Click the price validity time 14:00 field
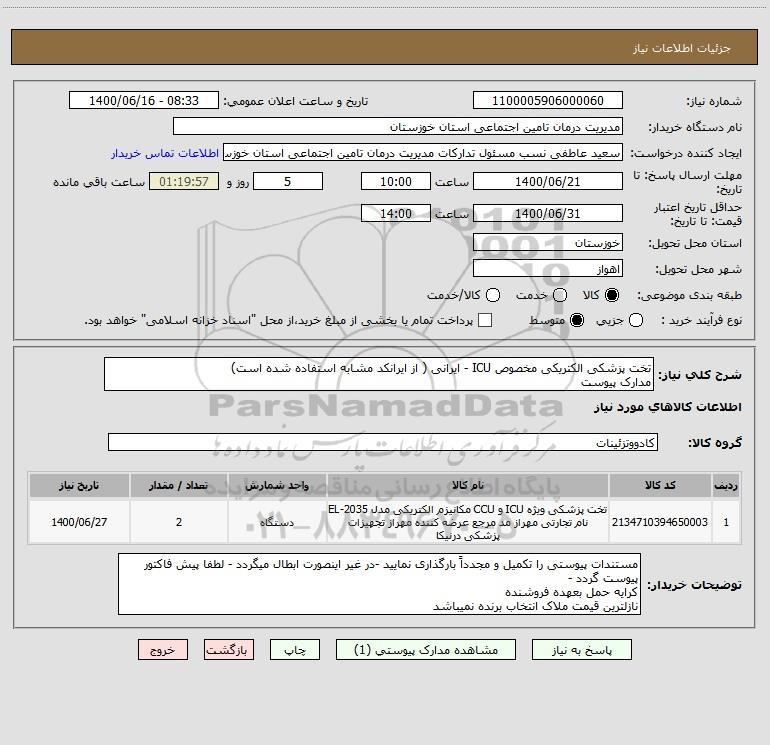770x745 pixels. pos(396,213)
